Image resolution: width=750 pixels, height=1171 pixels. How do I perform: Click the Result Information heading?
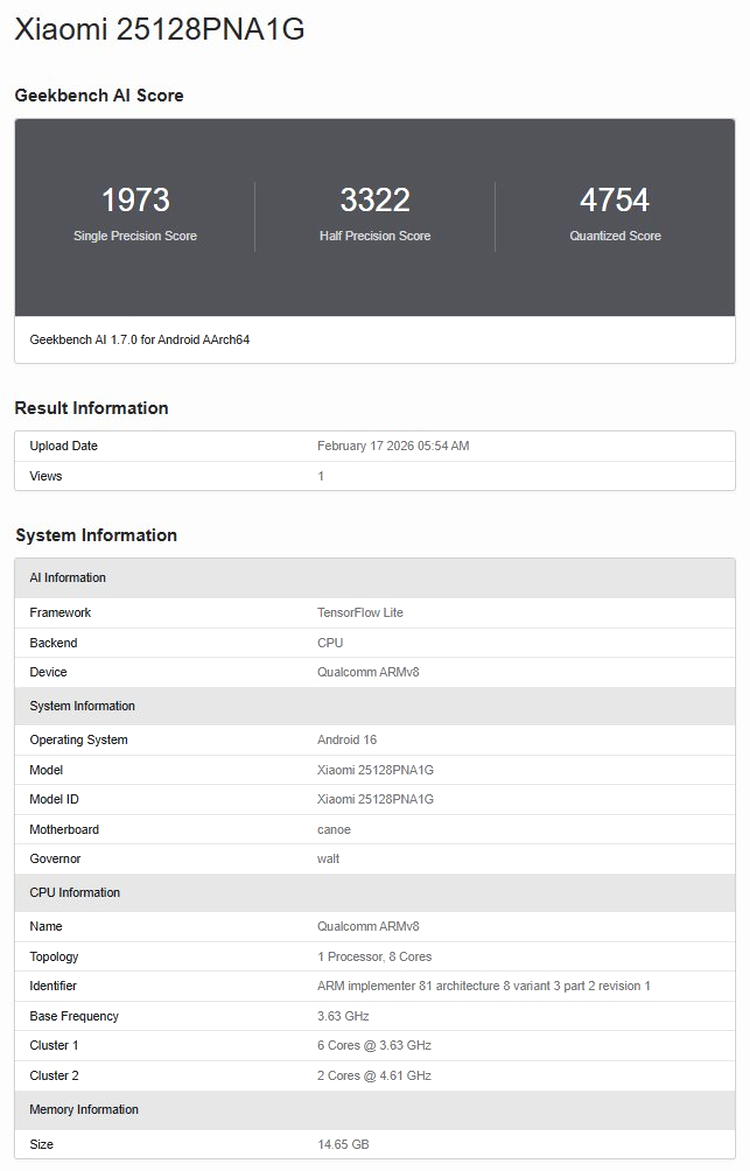pos(91,408)
